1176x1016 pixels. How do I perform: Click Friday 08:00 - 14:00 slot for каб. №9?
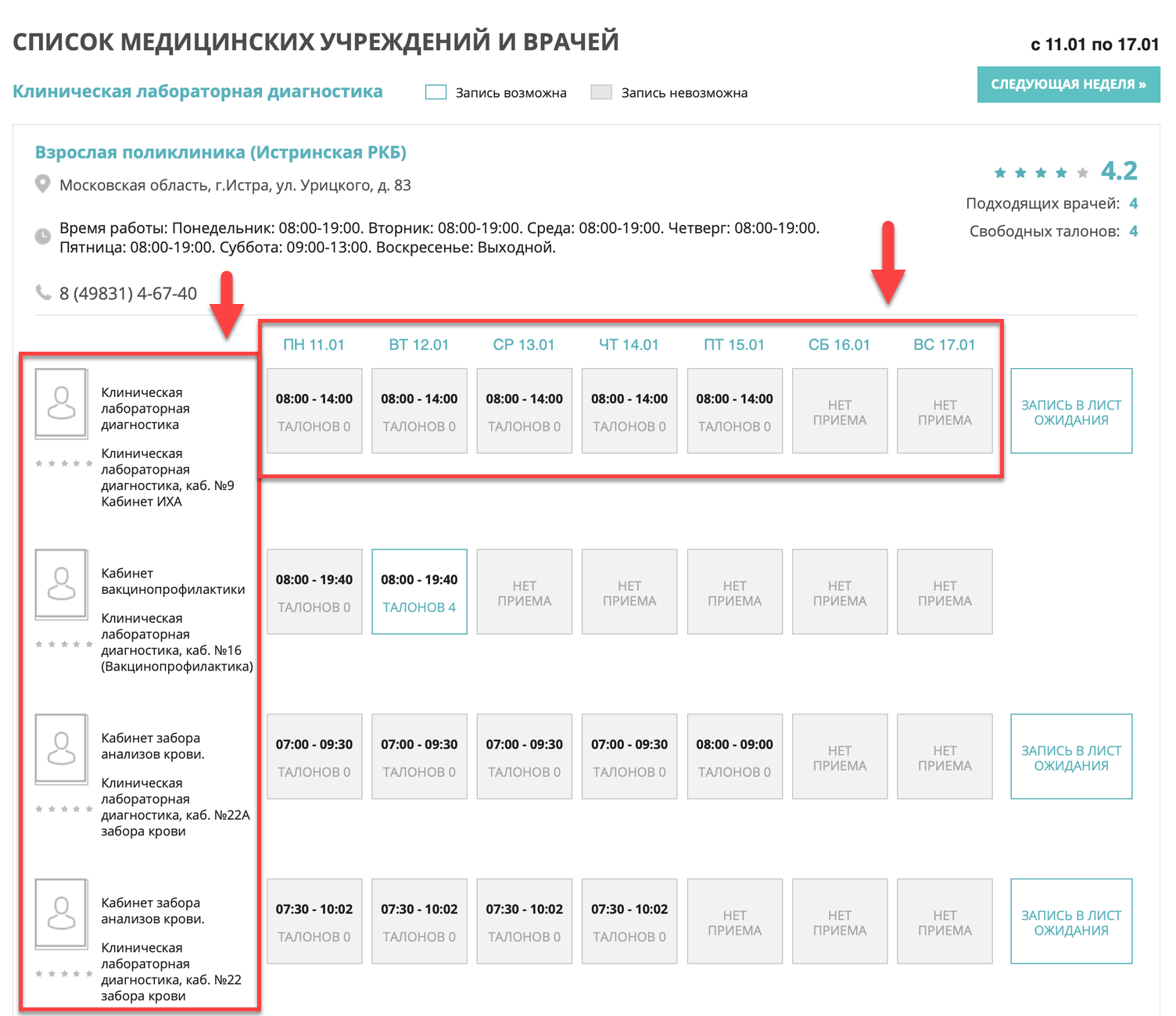click(734, 411)
